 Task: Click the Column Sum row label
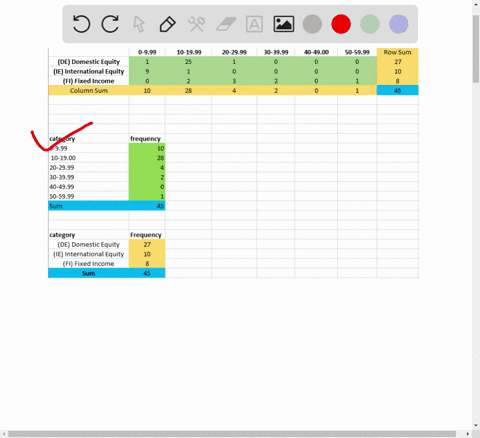89,90
